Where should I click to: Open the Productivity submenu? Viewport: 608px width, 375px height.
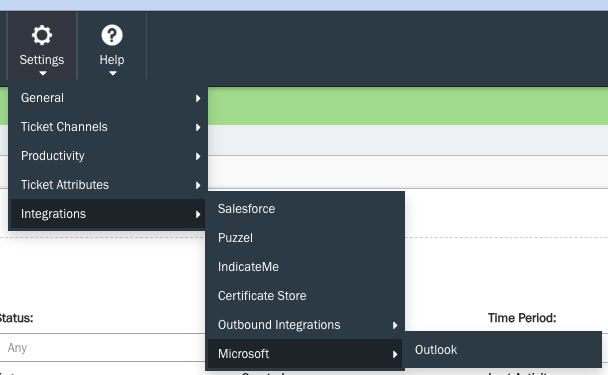point(108,156)
